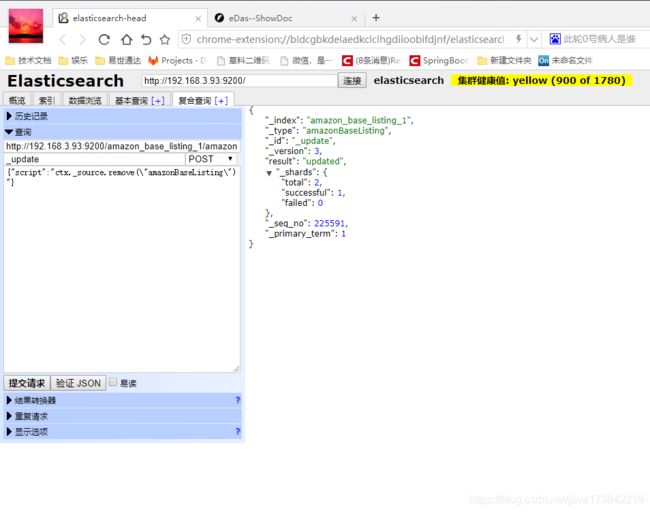The image size is (650, 512).
Task: Click help icon beside 显示选项
Action: 237,432
